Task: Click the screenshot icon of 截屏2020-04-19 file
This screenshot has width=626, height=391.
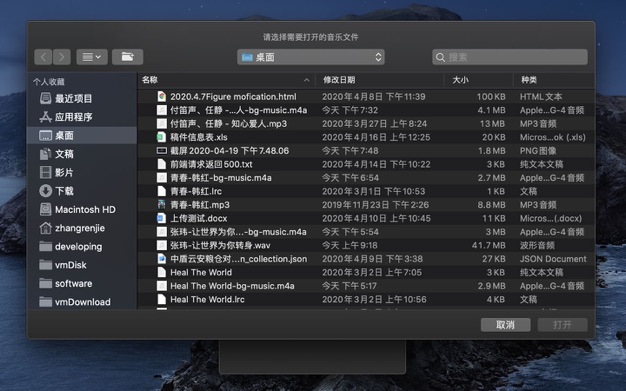Action: point(161,151)
